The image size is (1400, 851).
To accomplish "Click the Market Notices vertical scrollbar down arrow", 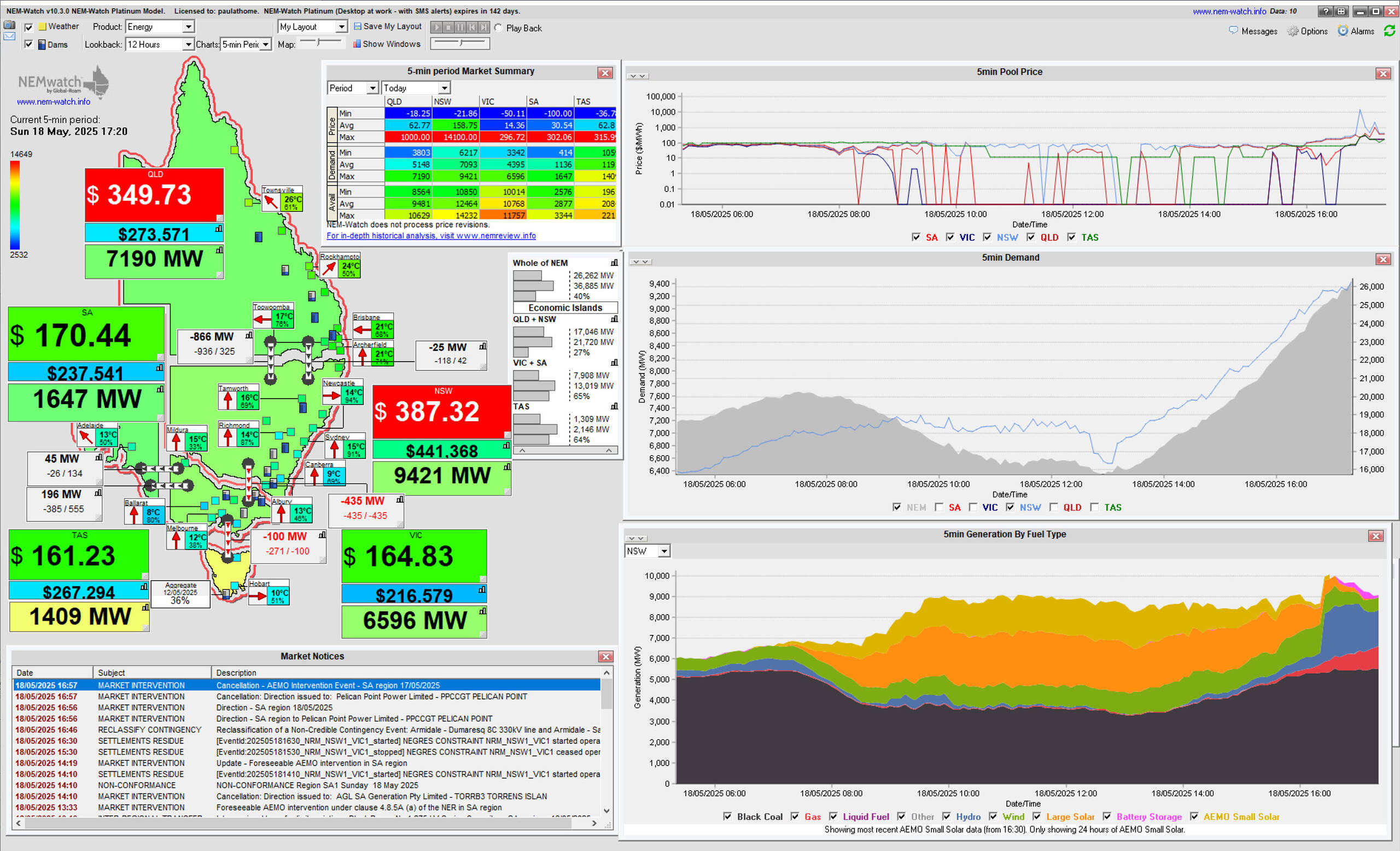I will click(x=606, y=811).
